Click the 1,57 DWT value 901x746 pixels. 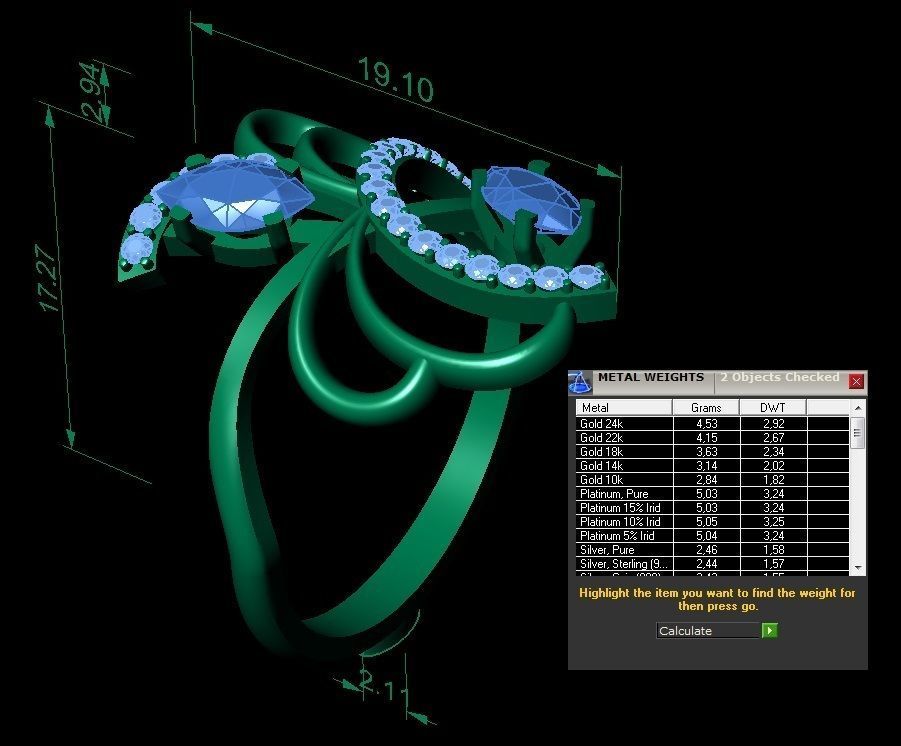click(773, 564)
